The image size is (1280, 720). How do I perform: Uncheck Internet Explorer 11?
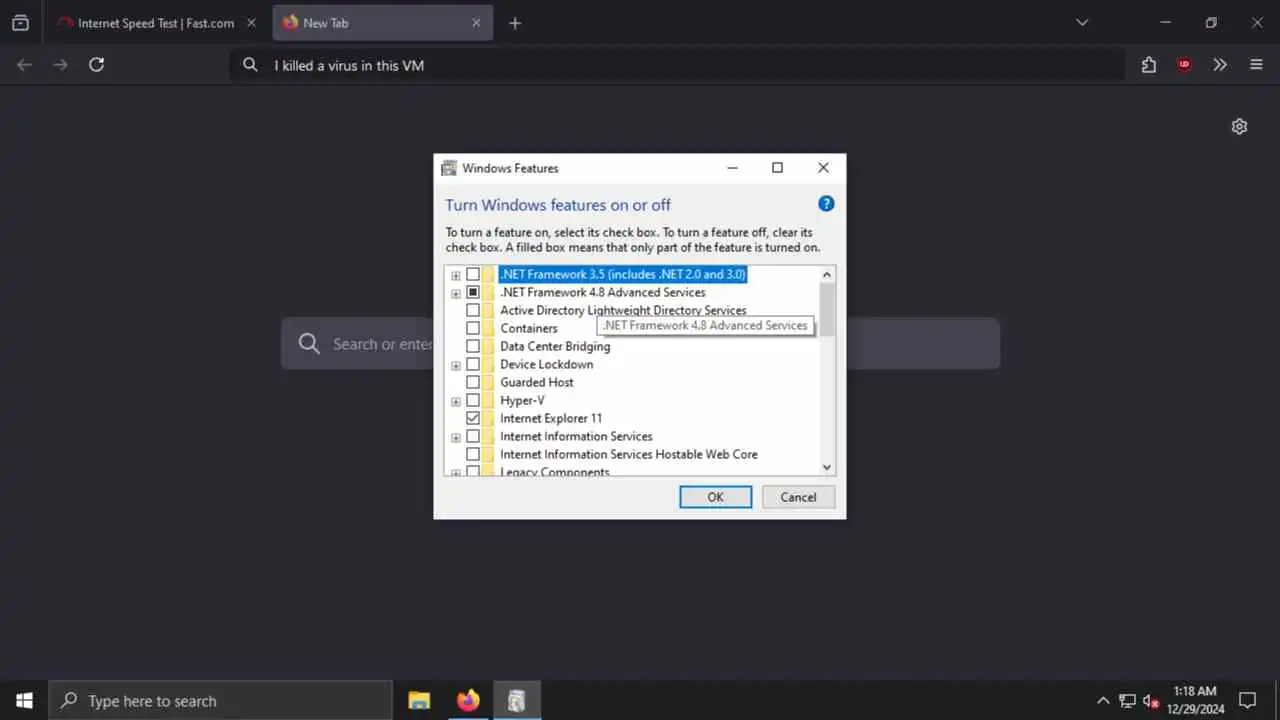[x=473, y=418]
